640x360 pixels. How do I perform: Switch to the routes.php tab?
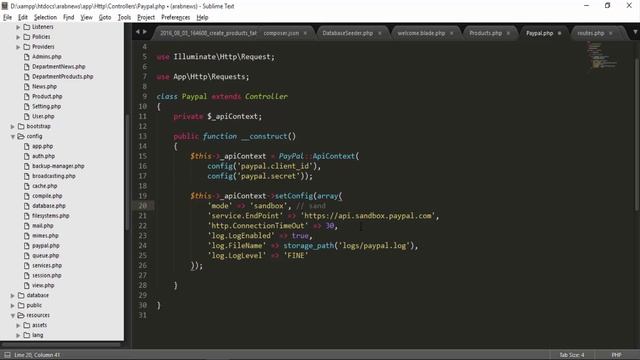coord(590,33)
